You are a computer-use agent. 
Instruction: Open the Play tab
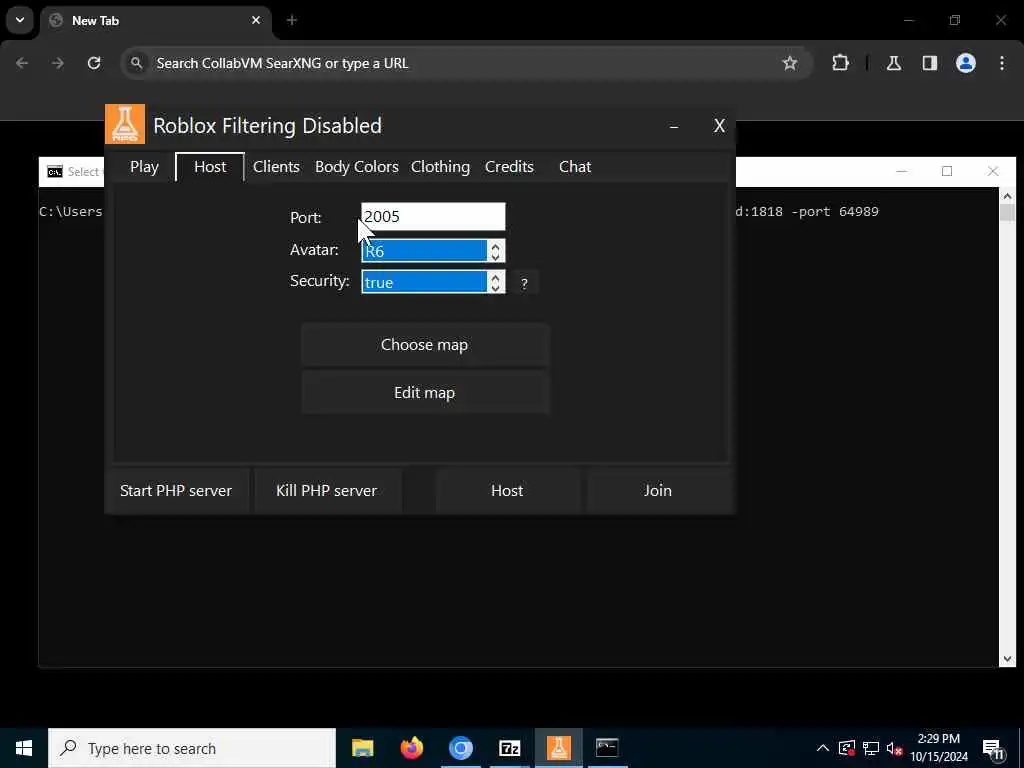click(144, 167)
